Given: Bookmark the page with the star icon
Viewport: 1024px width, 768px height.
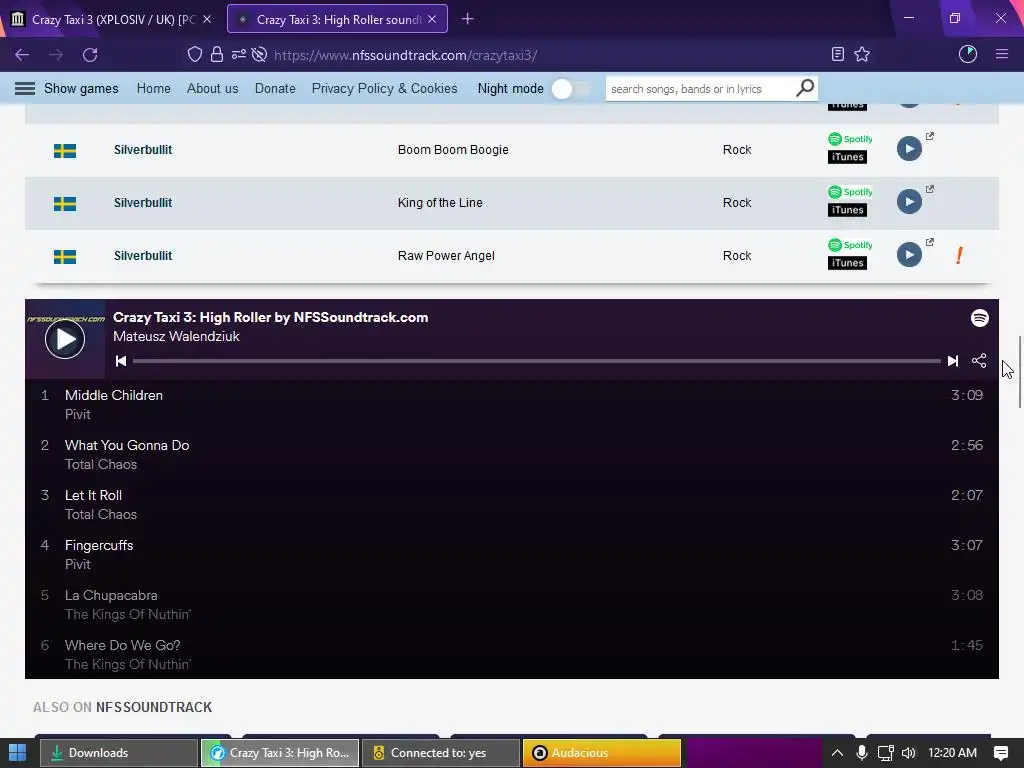Looking at the screenshot, I should click(x=862, y=55).
